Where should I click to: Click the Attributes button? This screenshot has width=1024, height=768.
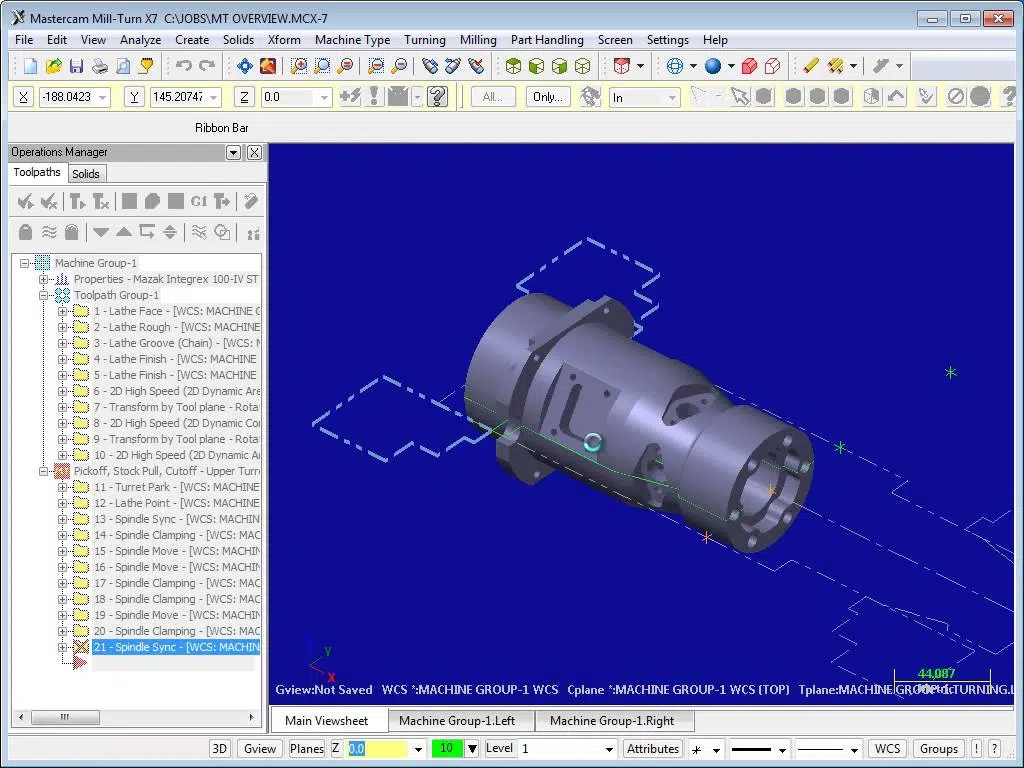point(652,748)
